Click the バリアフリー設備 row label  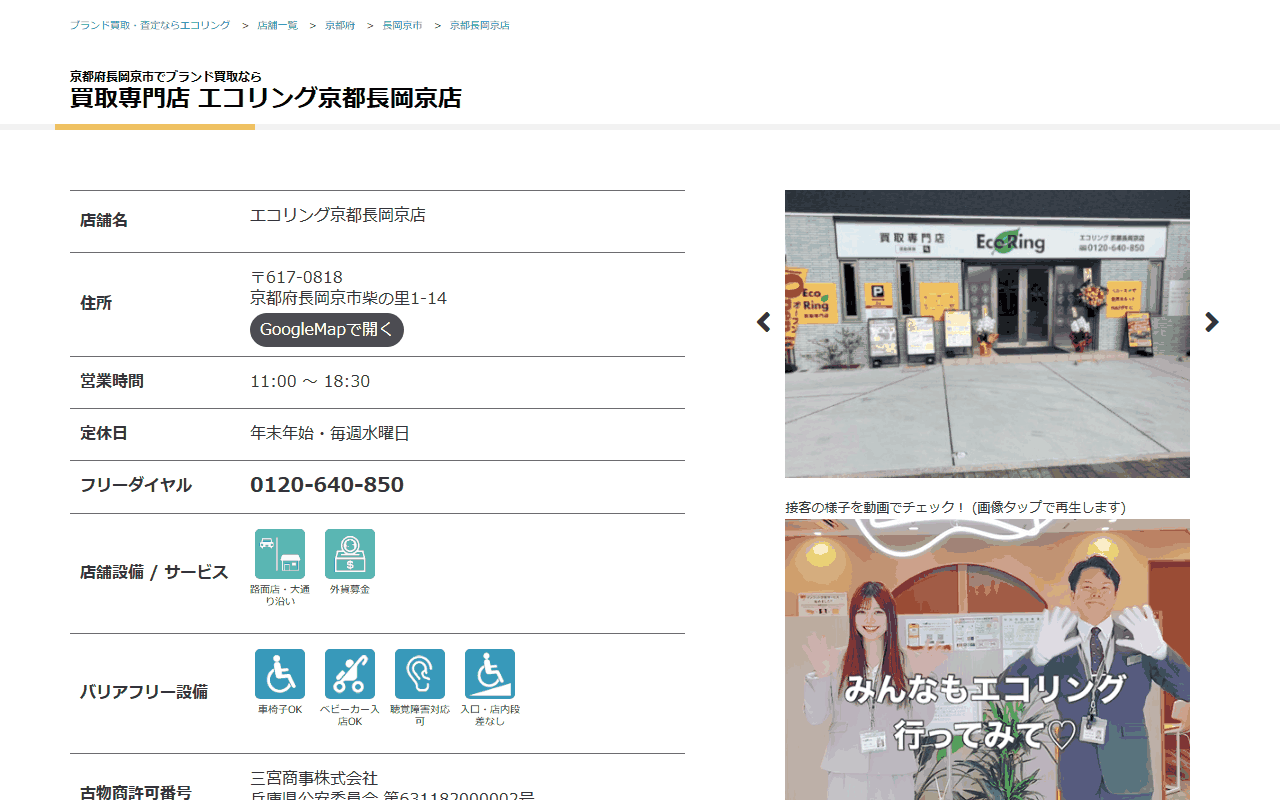[144, 692]
